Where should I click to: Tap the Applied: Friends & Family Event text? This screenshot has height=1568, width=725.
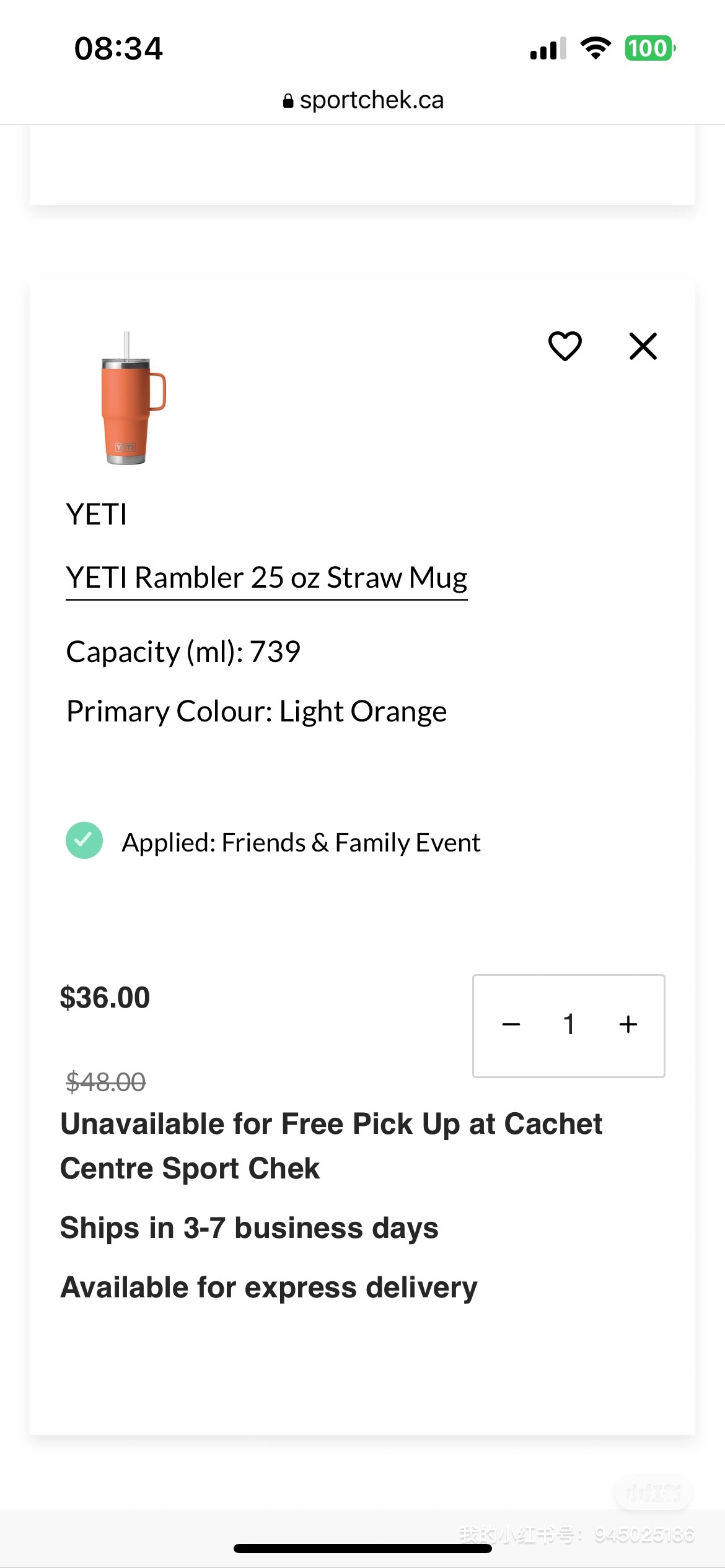pos(301,843)
